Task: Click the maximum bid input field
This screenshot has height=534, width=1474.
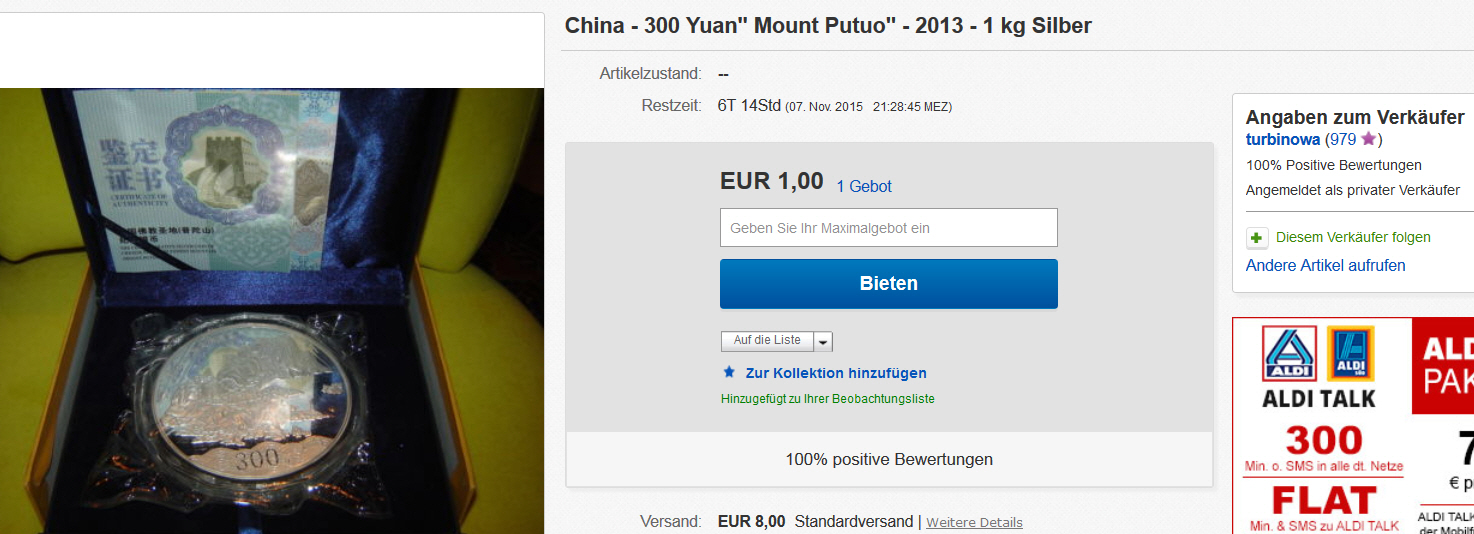Action: (x=888, y=228)
